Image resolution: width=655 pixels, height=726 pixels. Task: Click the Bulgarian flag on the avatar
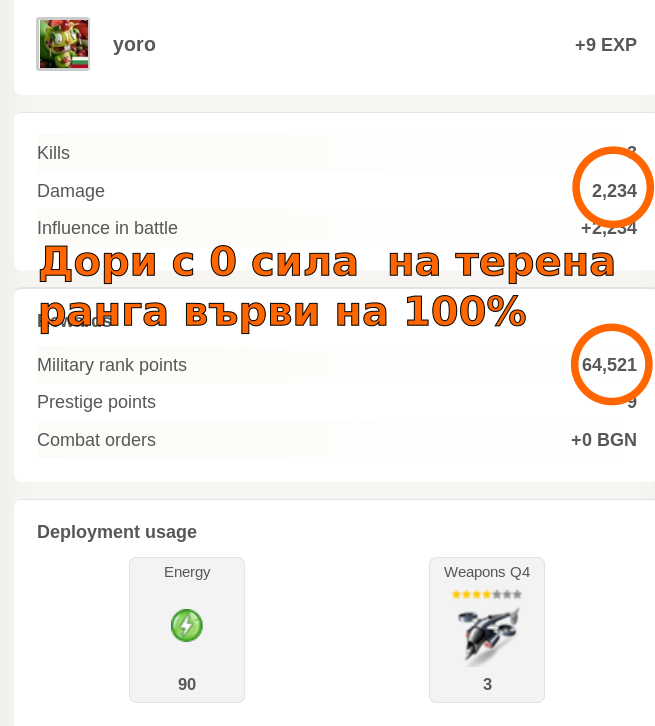point(80,62)
